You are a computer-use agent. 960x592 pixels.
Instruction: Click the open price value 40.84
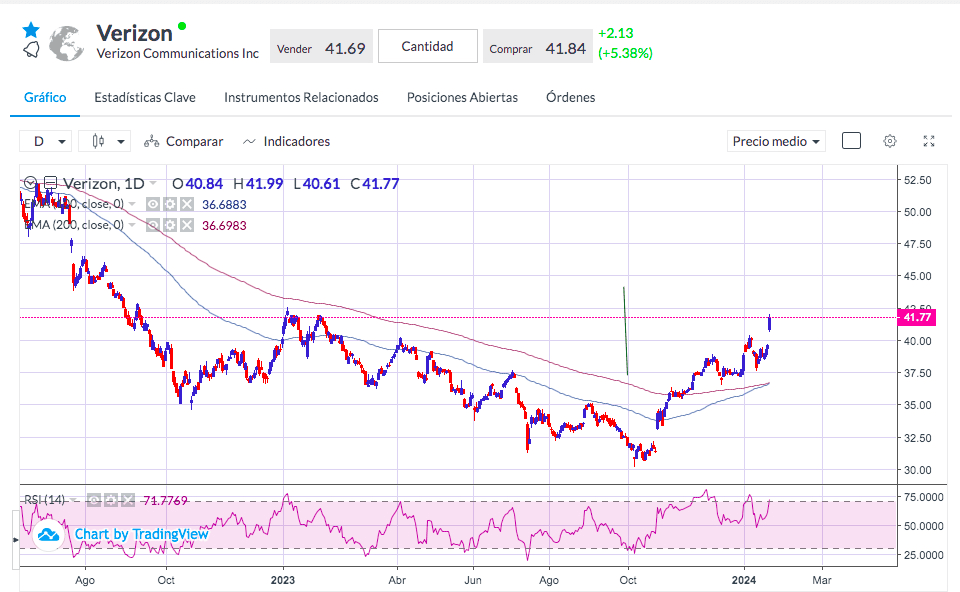coord(204,184)
